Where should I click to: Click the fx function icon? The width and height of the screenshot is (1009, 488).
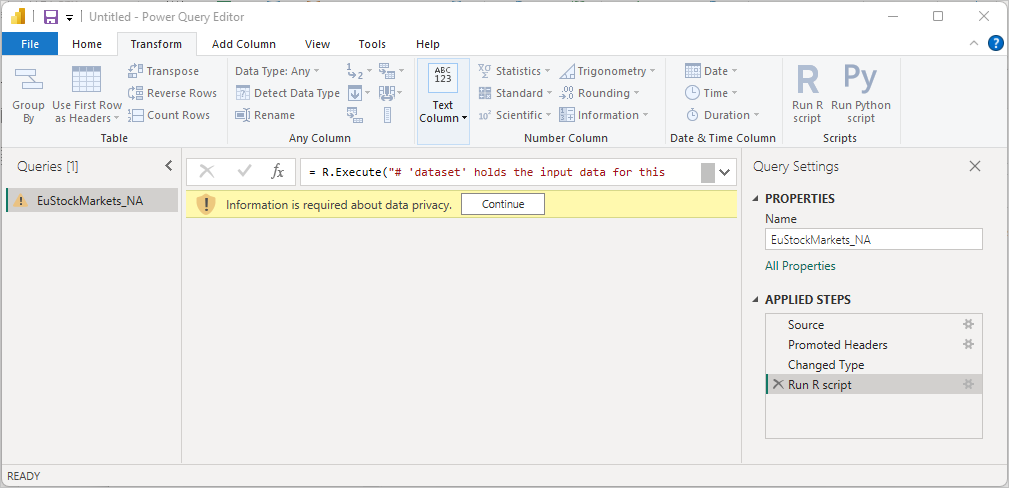click(x=277, y=172)
